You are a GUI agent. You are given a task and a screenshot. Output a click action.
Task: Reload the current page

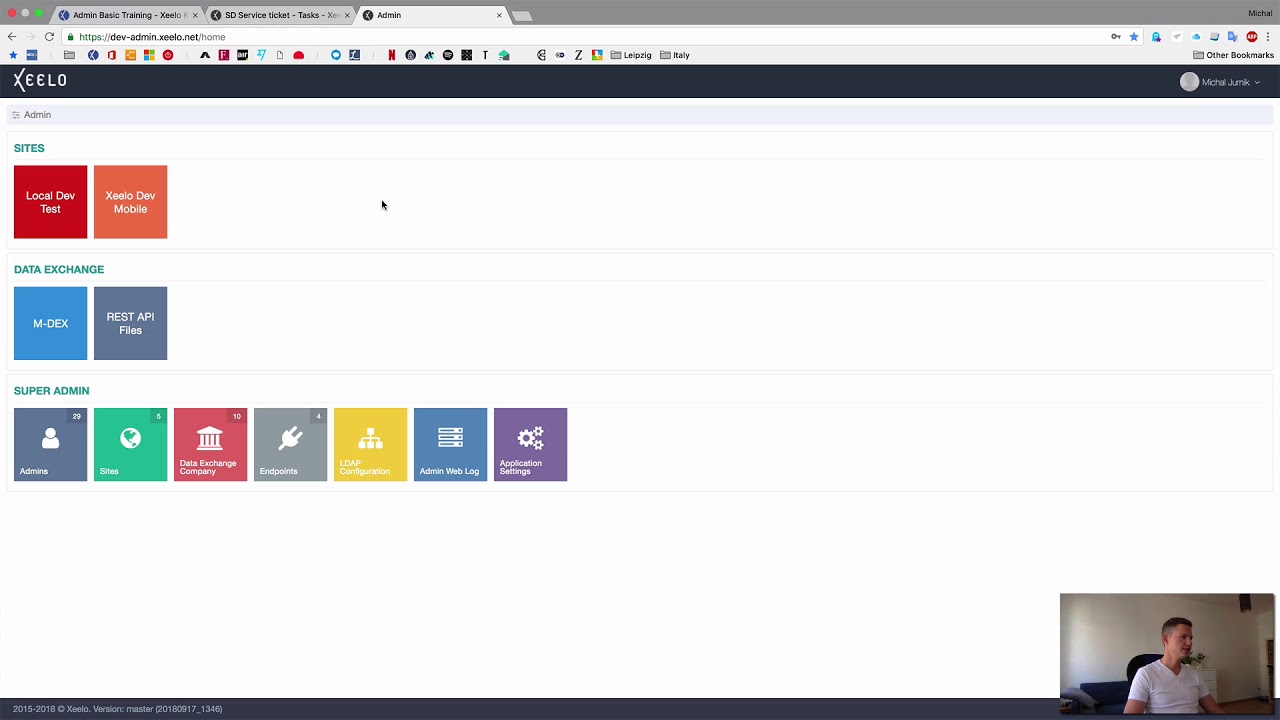49,37
